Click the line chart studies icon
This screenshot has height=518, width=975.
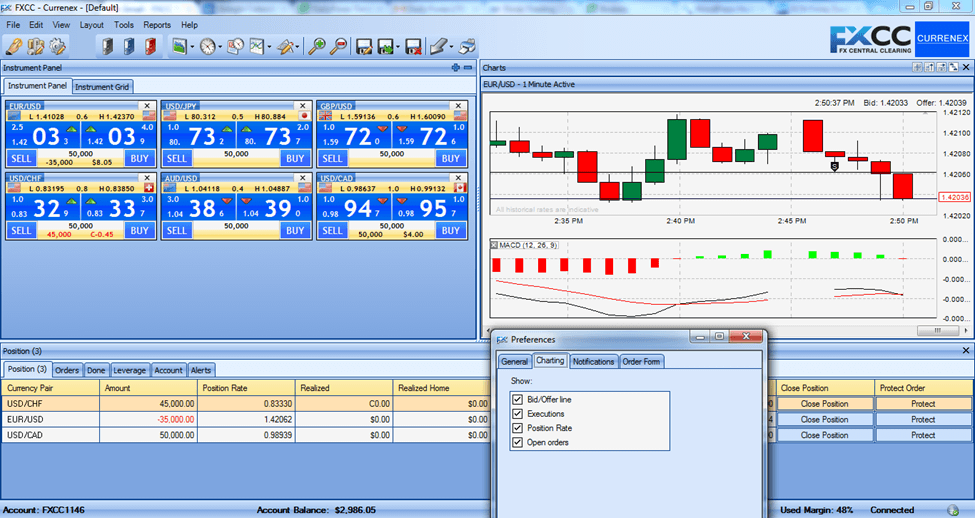[x=257, y=46]
